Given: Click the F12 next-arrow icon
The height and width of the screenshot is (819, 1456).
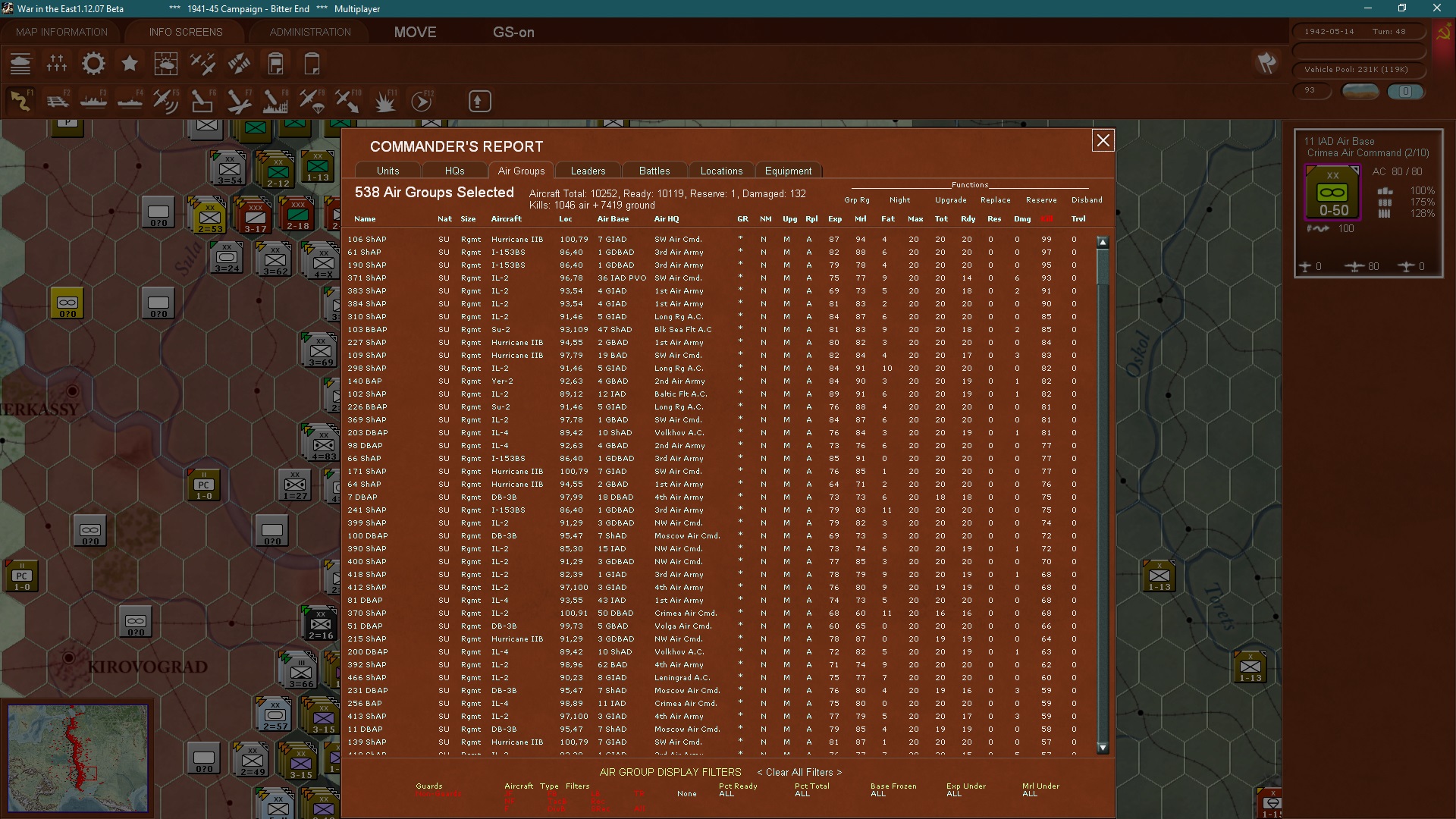Looking at the screenshot, I should 422,101.
